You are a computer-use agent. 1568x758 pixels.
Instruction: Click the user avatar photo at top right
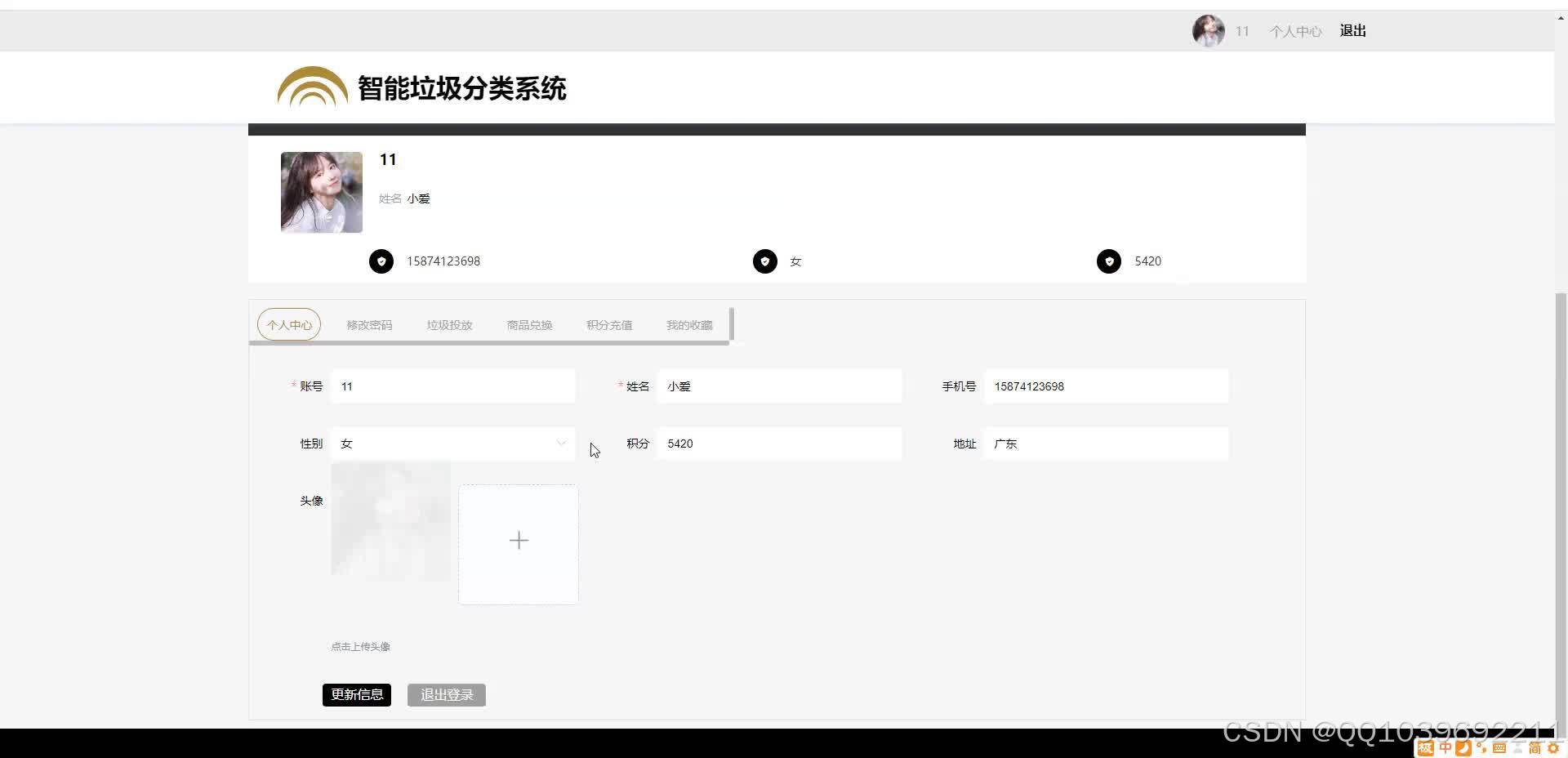(x=1208, y=30)
